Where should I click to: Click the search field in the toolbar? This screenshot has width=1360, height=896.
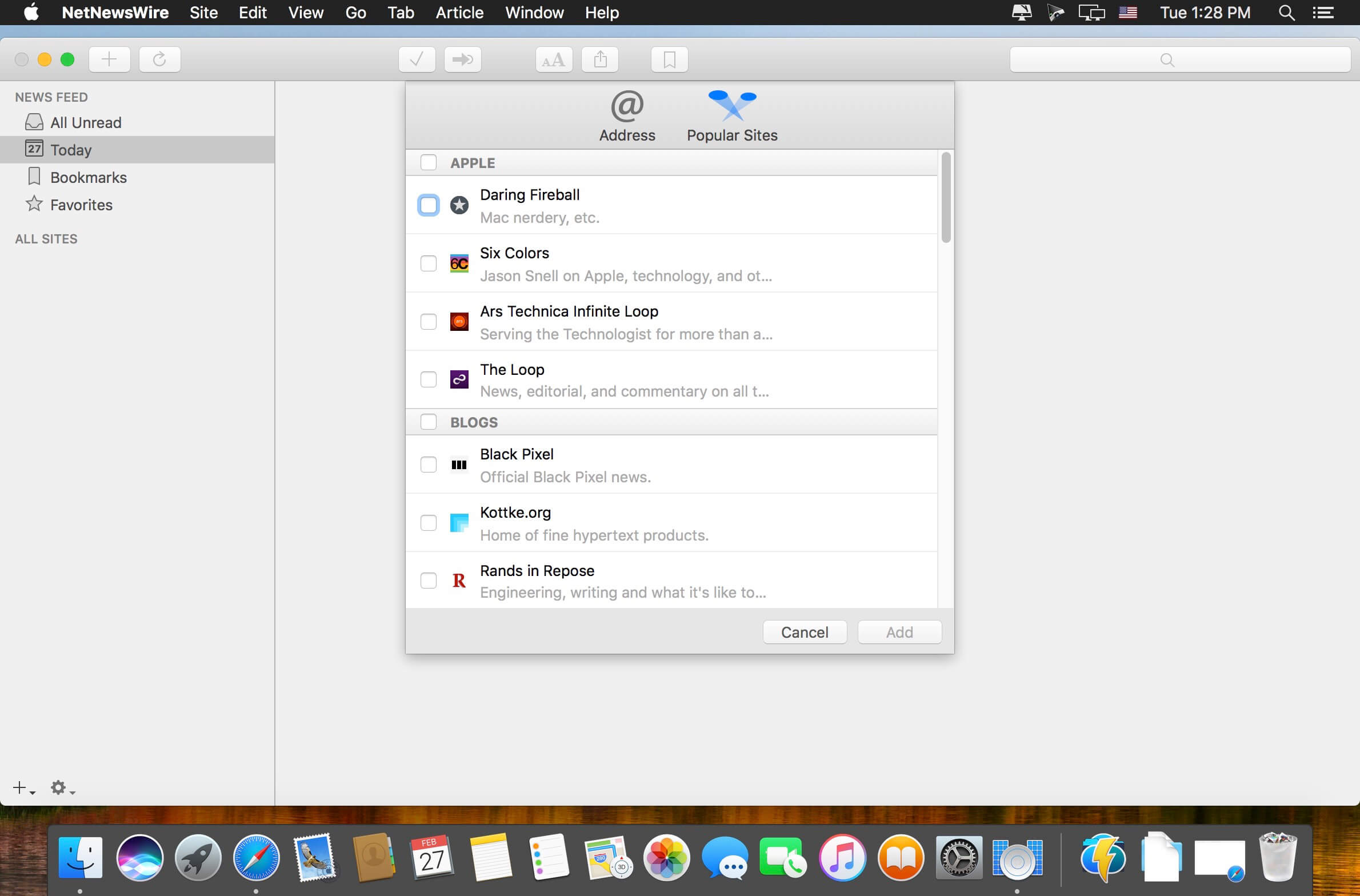click(1181, 59)
